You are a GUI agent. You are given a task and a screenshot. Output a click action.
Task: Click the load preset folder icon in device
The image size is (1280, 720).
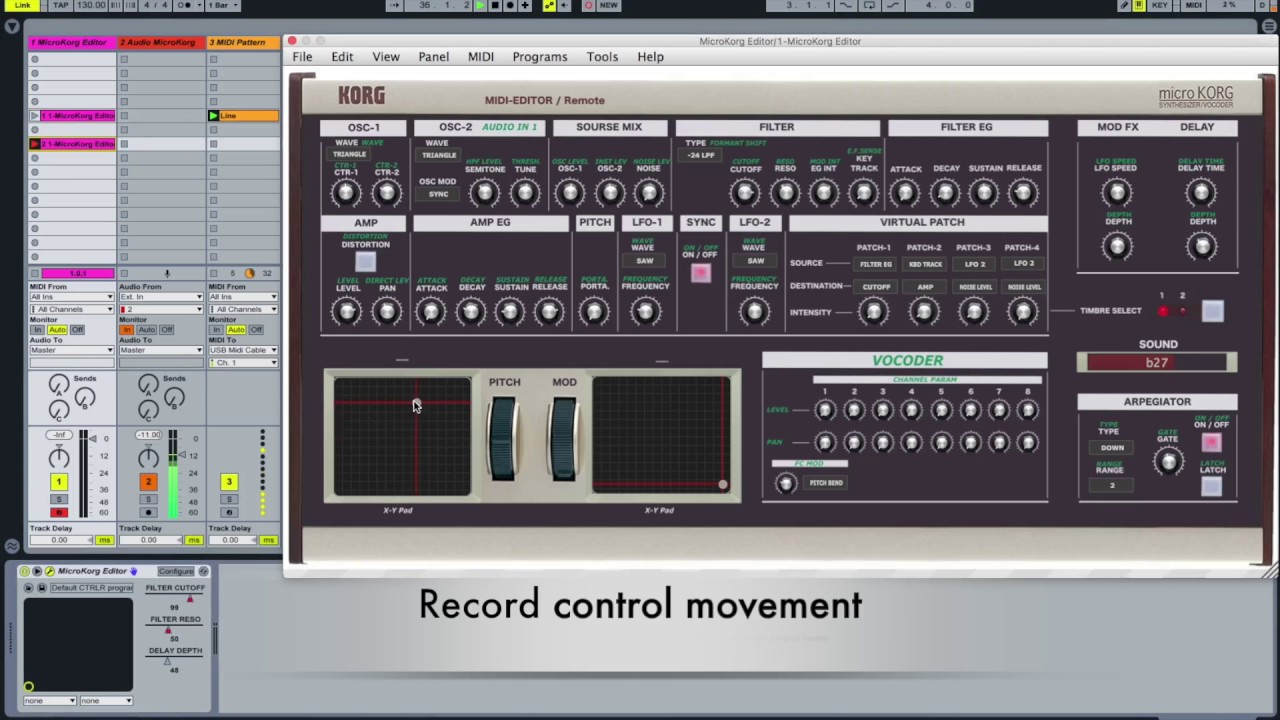(29, 587)
